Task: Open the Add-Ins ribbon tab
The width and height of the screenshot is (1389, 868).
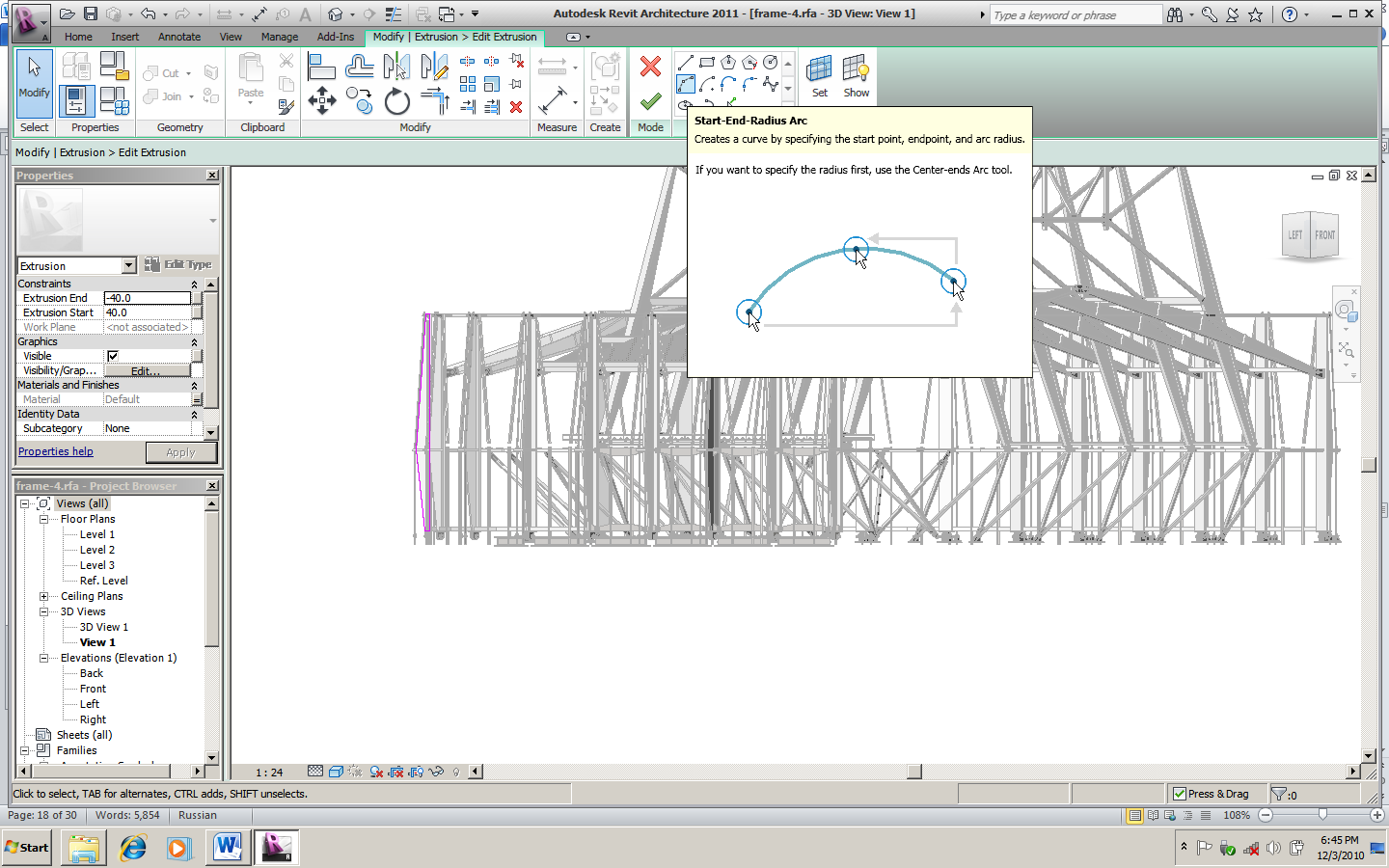Action: tap(336, 37)
